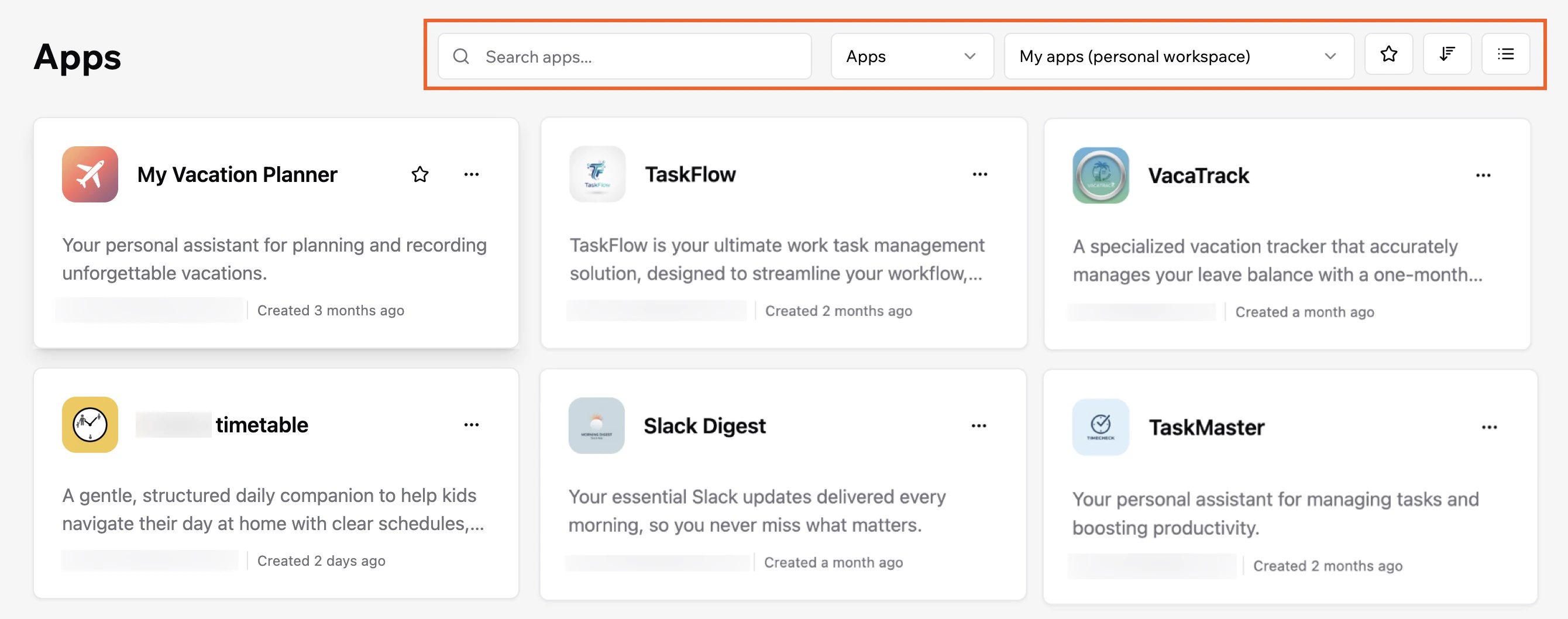Open the My Vacation Planner app icon

(90, 175)
